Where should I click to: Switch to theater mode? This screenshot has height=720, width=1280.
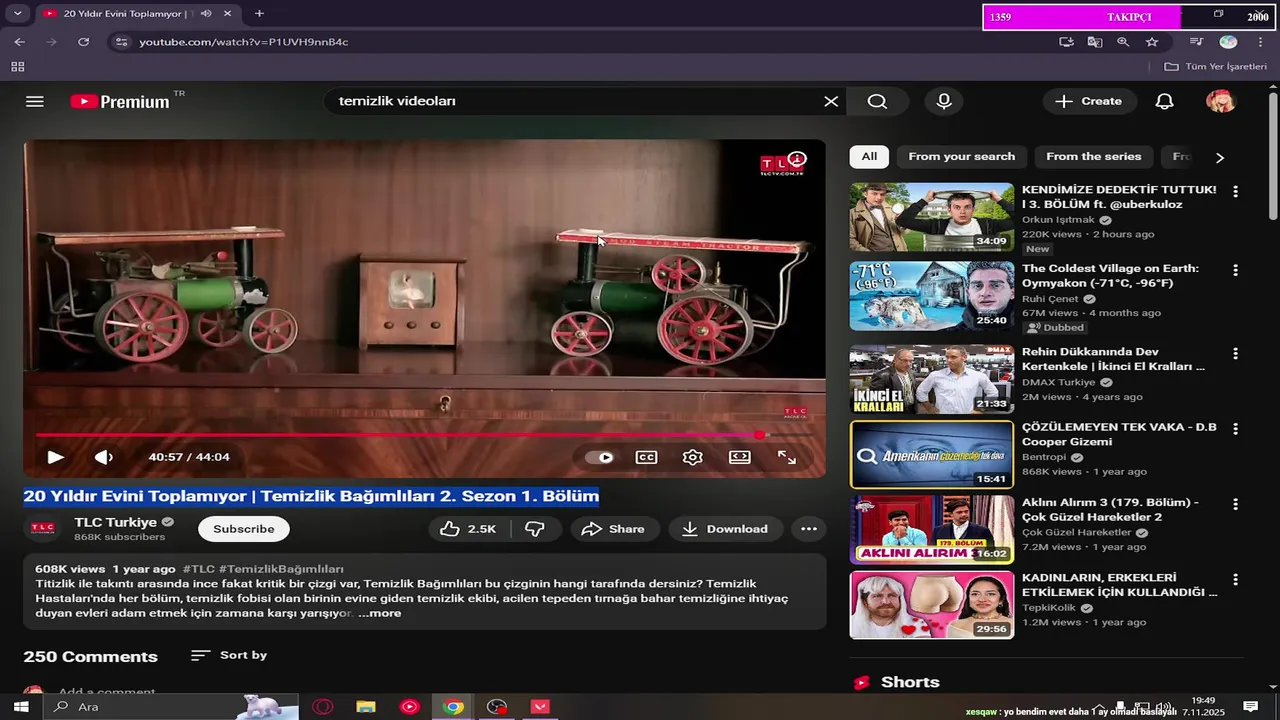coord(740,457)
